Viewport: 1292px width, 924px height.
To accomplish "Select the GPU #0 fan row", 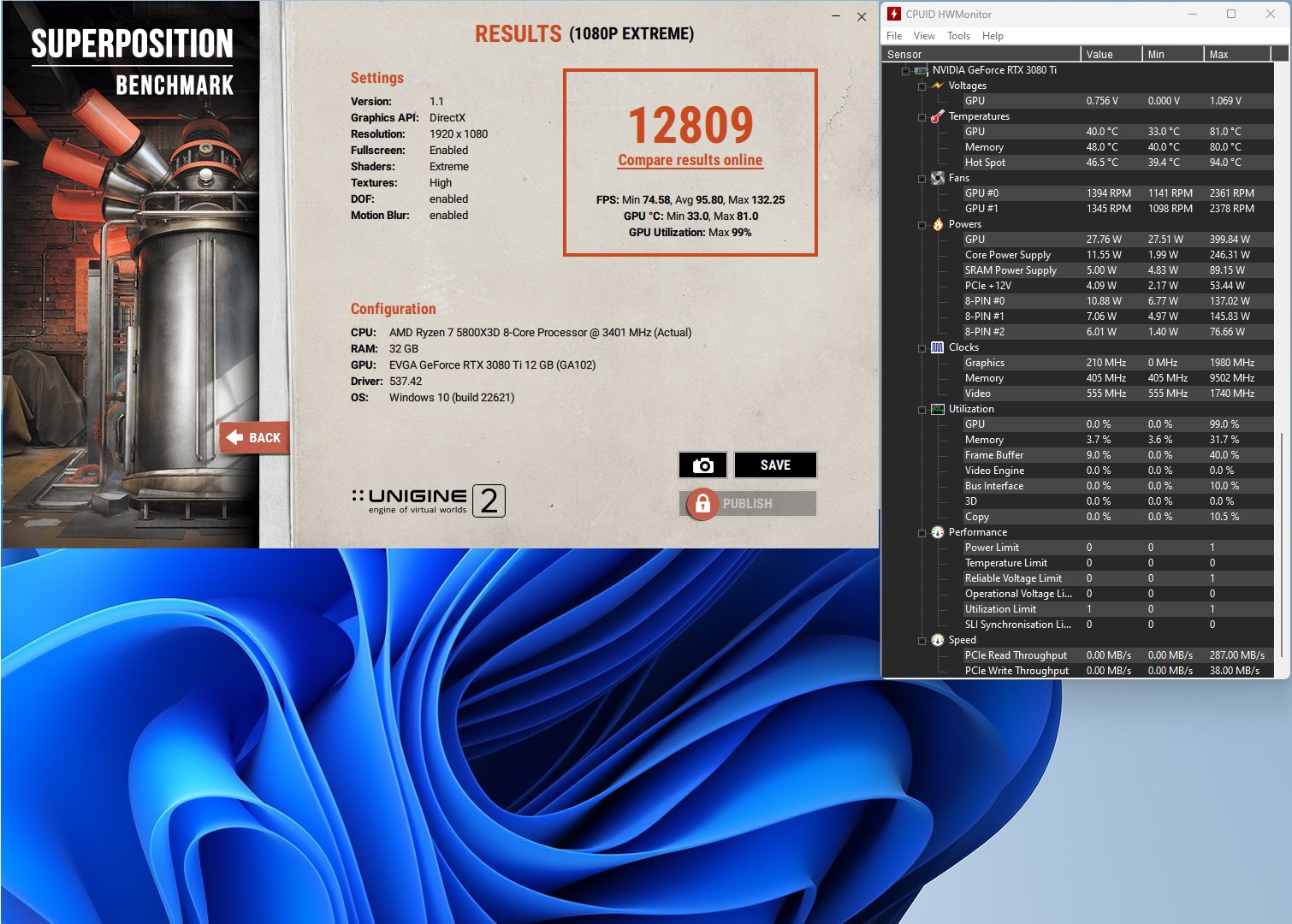I will pyautogui.click(x=1117, y=193).
